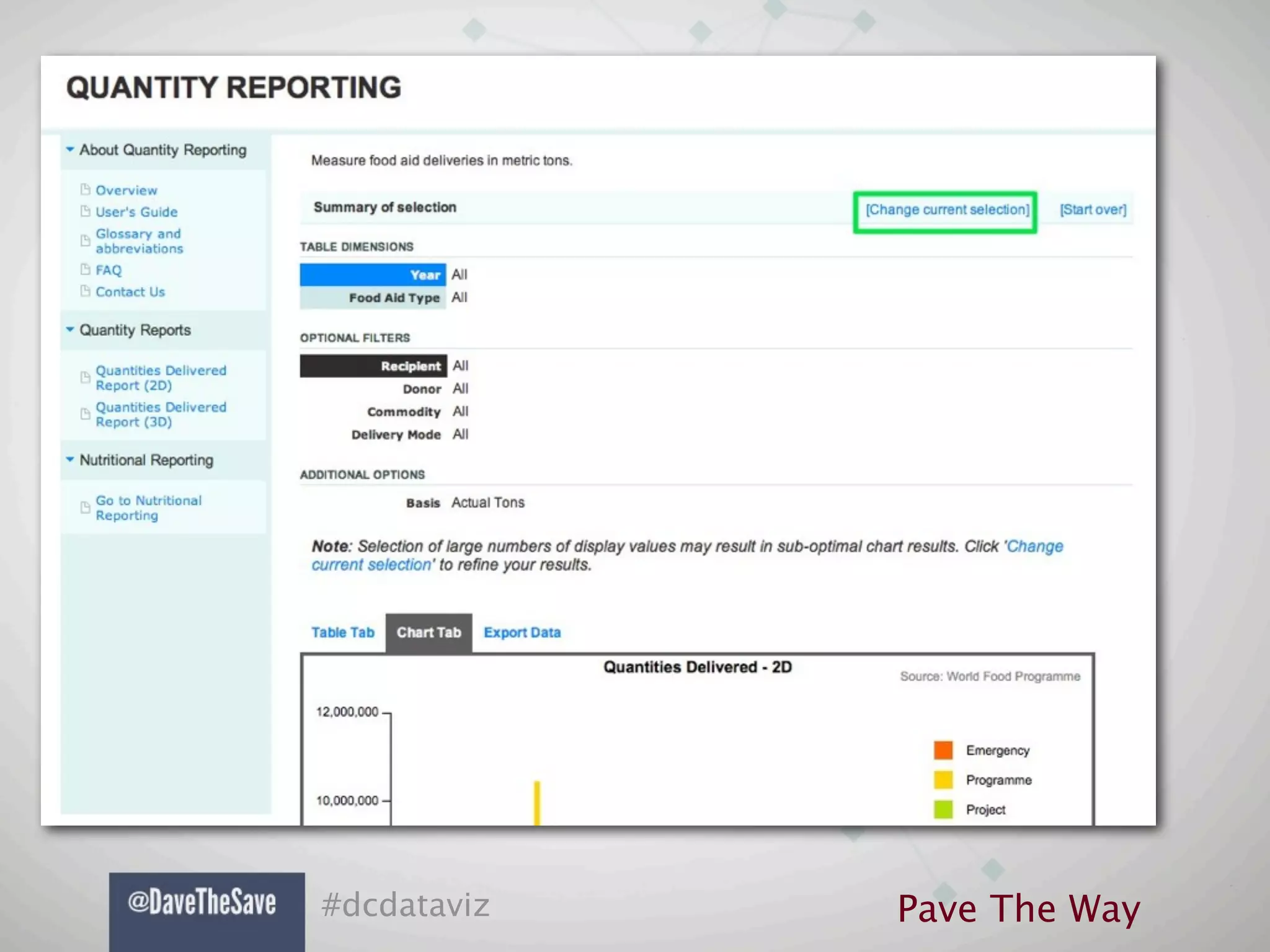Click the Donor filter label
The image size is (1270, 952).
422,389
